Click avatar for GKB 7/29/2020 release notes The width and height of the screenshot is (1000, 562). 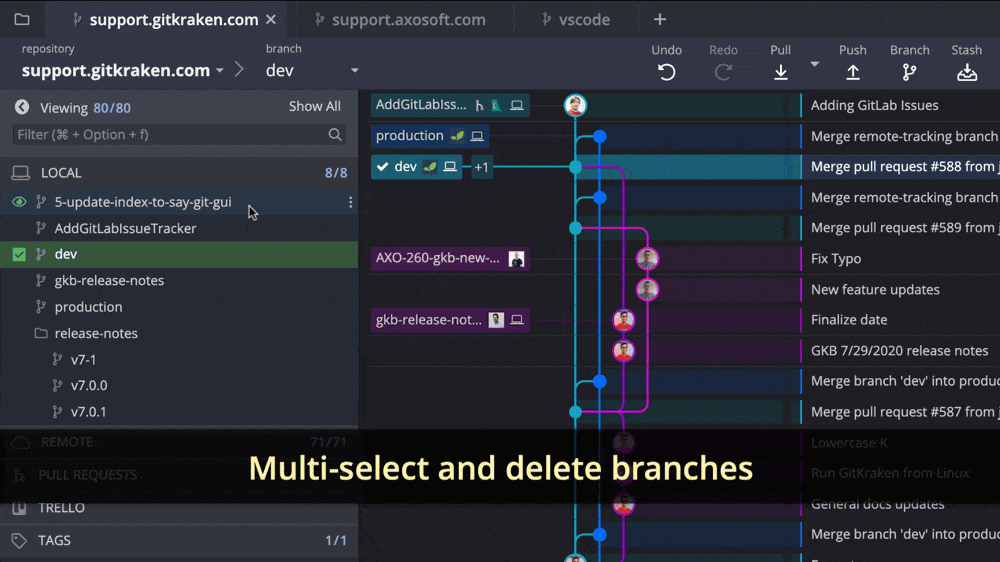[624, 351]
